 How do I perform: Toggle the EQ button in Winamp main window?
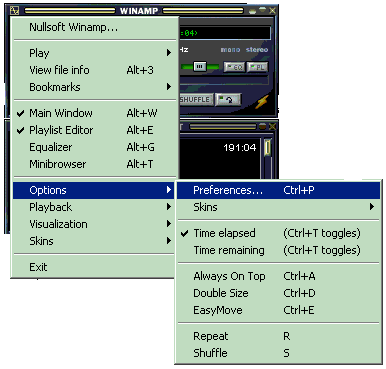pyautogui.click(x=234, y=67)
